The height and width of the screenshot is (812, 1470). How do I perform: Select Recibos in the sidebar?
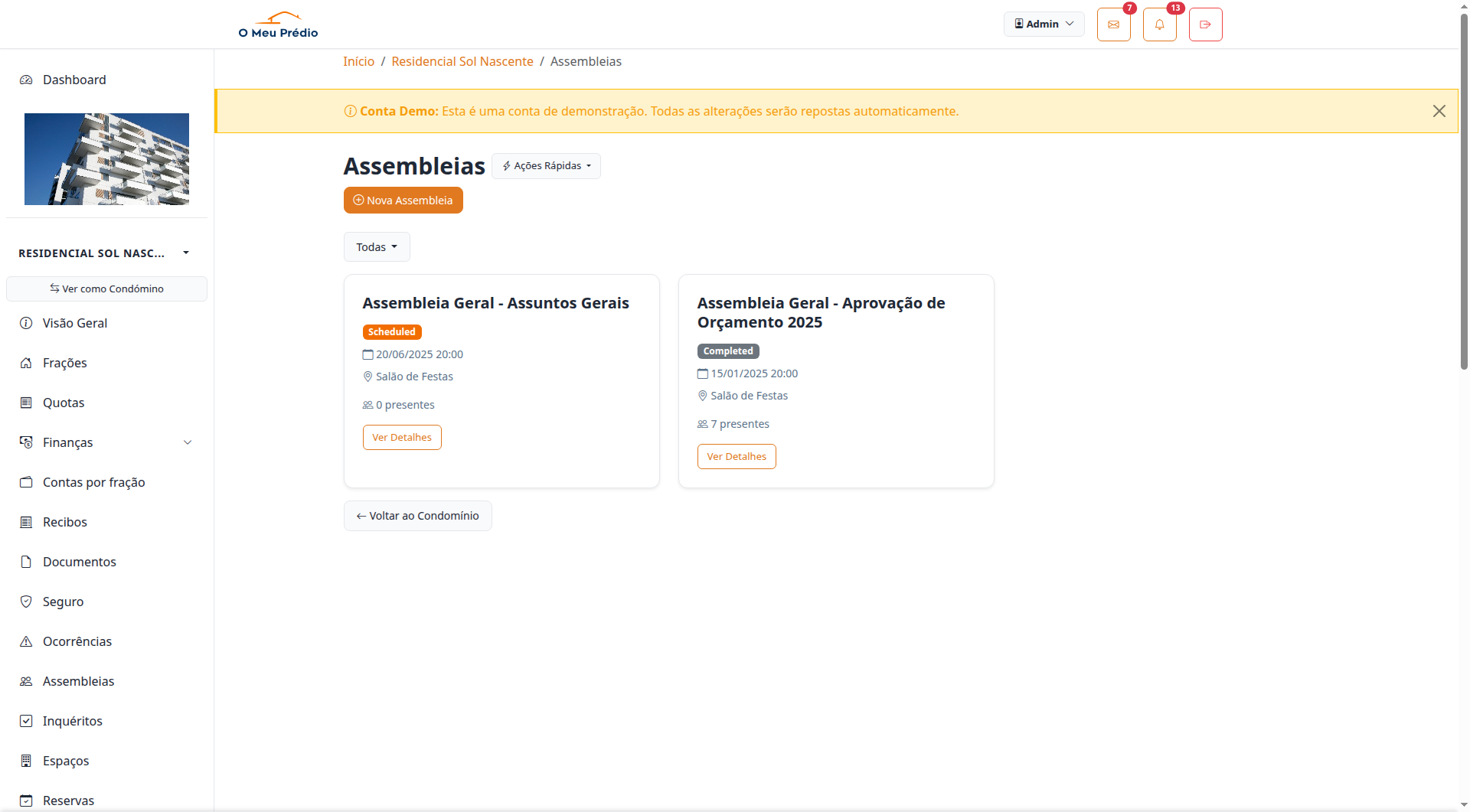[x=65, y=521]
